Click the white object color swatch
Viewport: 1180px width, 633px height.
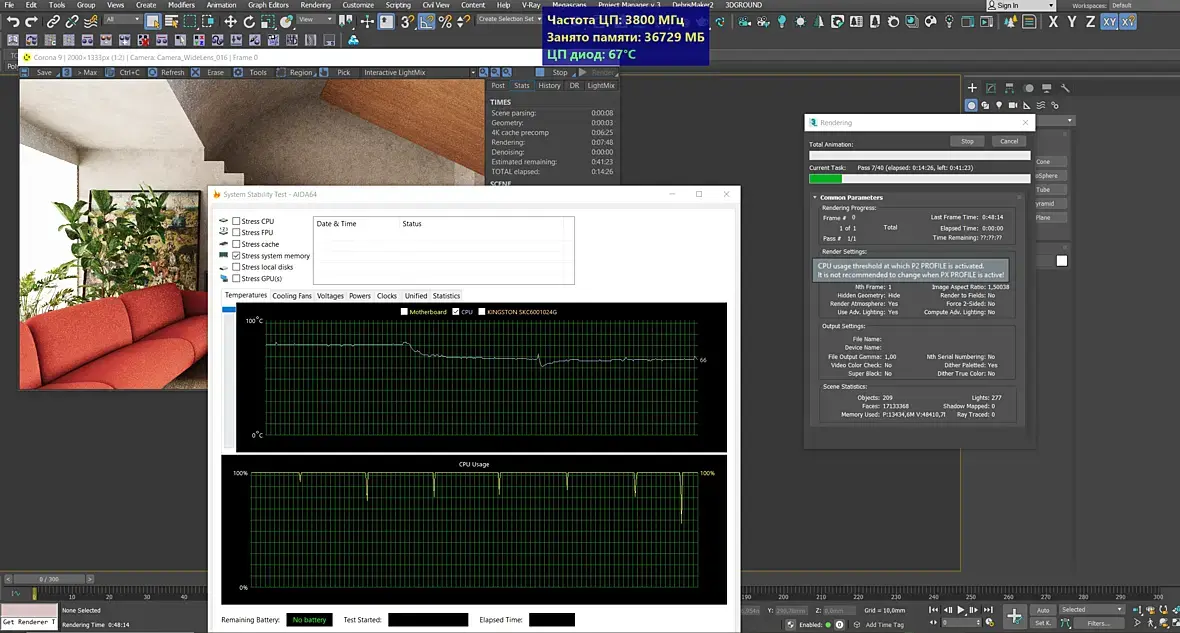pos(1062,261)
